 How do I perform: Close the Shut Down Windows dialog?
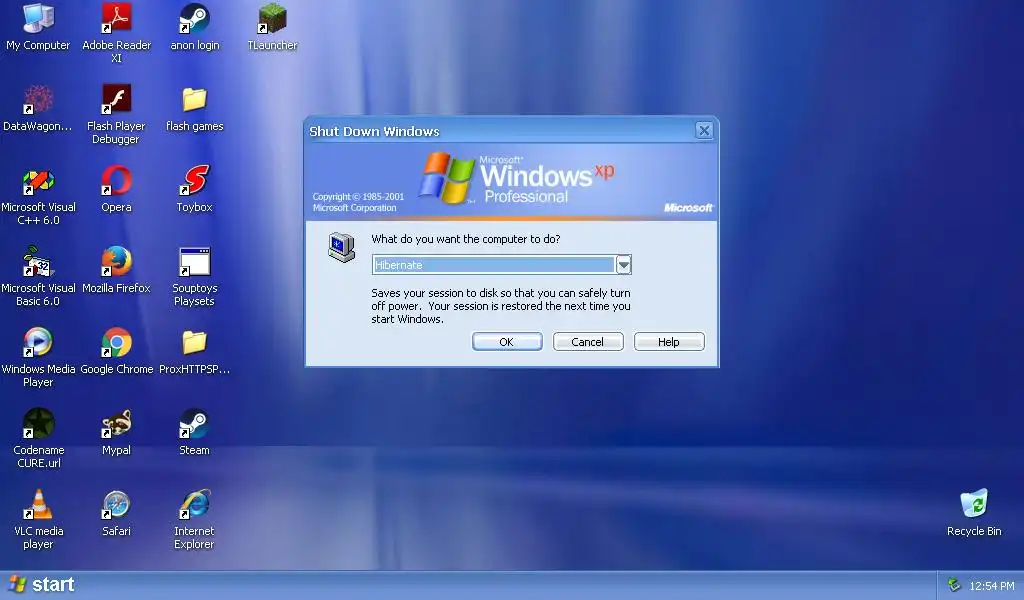pos(704,131)
